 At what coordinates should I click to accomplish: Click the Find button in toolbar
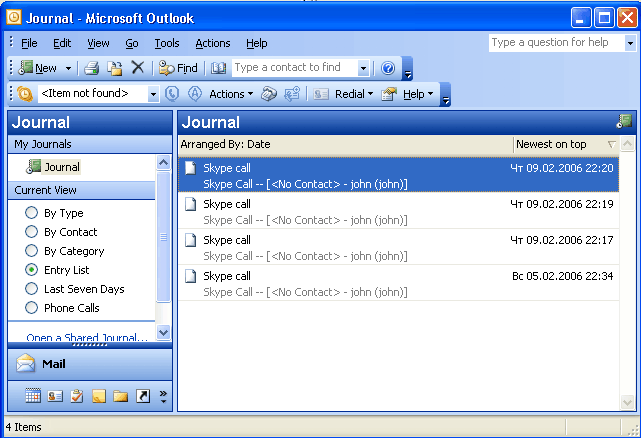click(x=178, y=68)
